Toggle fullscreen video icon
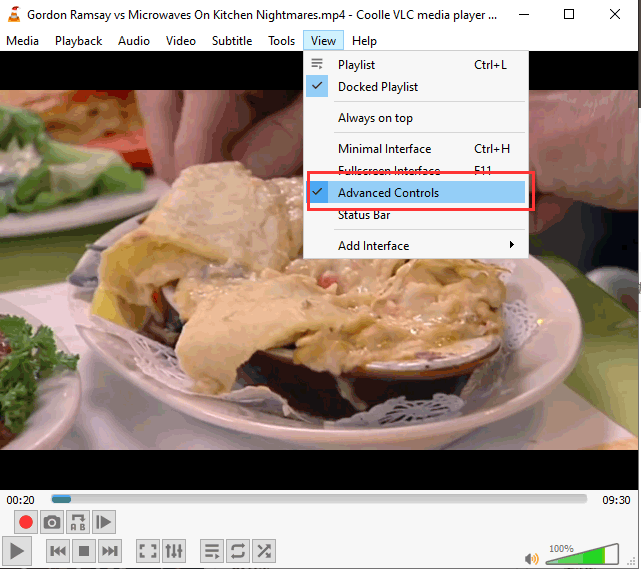This screenshot has width=641, height=569. click(148, 551)
